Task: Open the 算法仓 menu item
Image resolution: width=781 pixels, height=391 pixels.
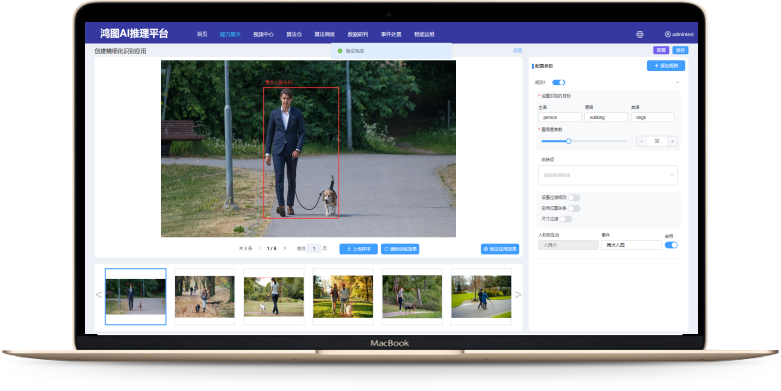Action: (294, 34)
